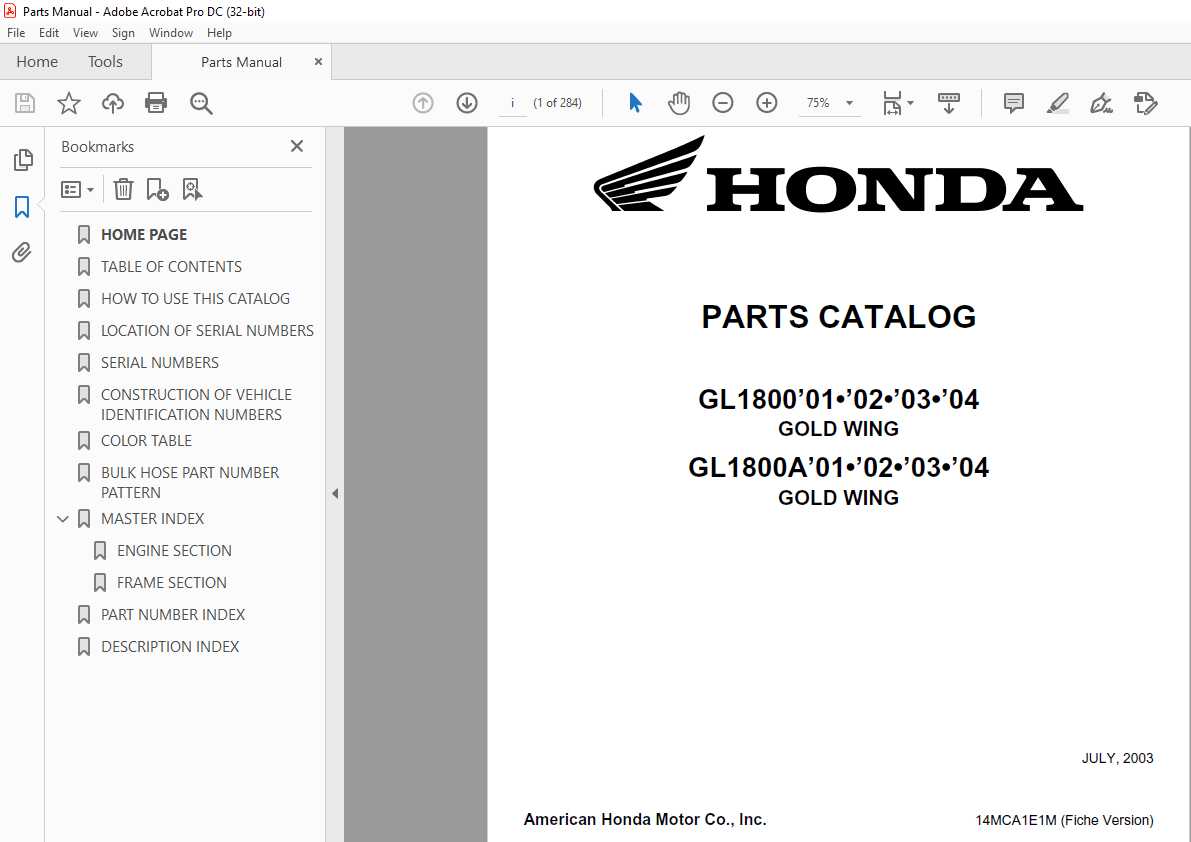The height and width of the screenshot is (842, 1191).
Task: Open bookmark options menu
Action: coord(77,189)
